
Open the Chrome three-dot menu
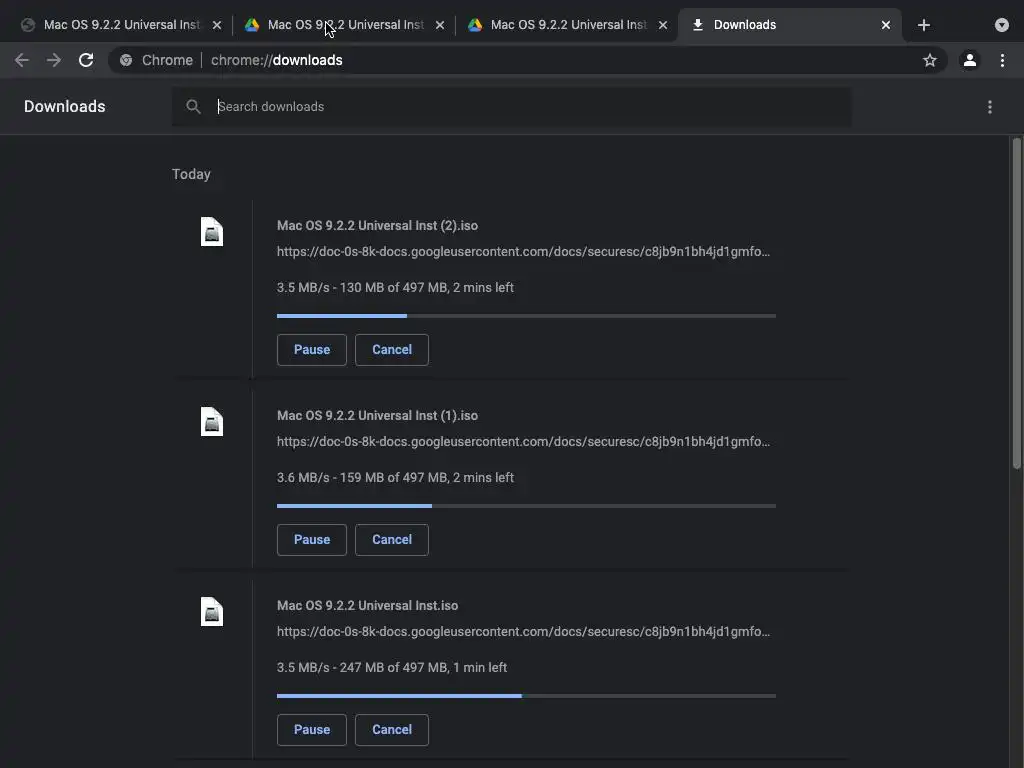[1002, 60]
